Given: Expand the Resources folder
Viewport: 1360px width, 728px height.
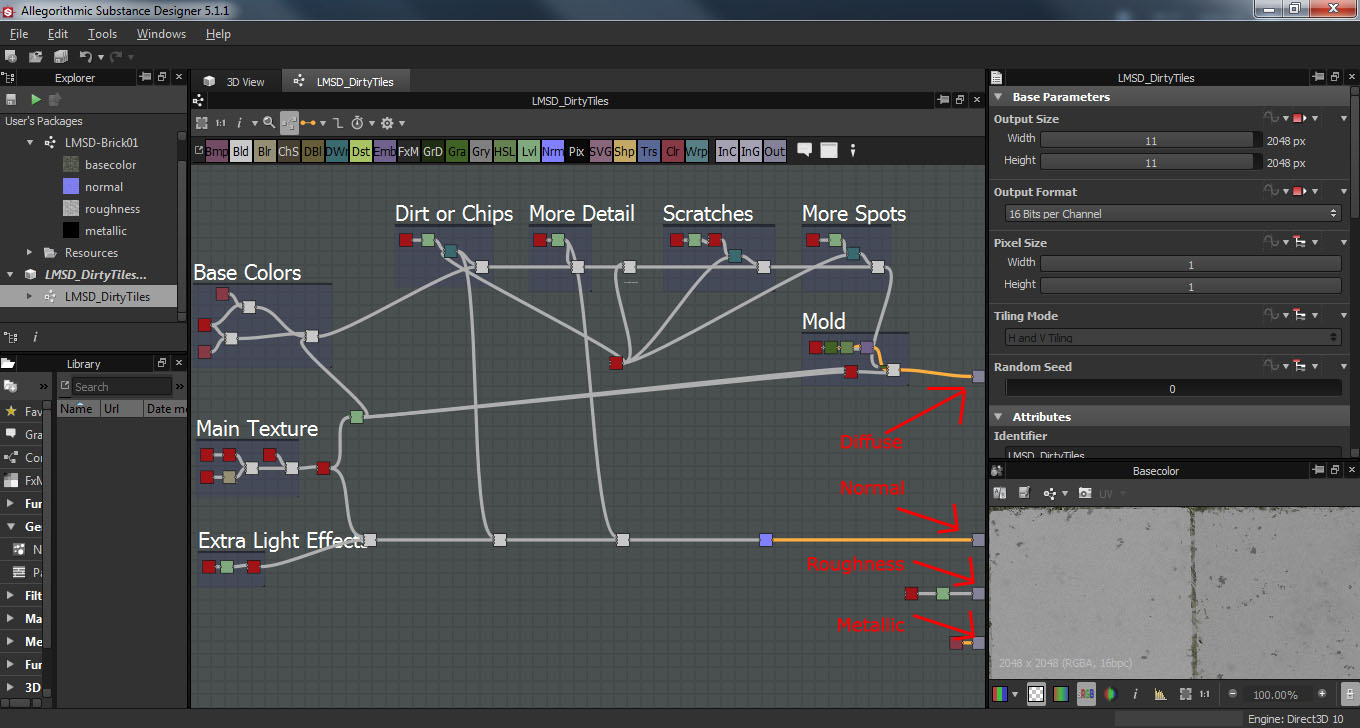Looking at the screenshot, I should pyautogui.click(x=30, y=253).
